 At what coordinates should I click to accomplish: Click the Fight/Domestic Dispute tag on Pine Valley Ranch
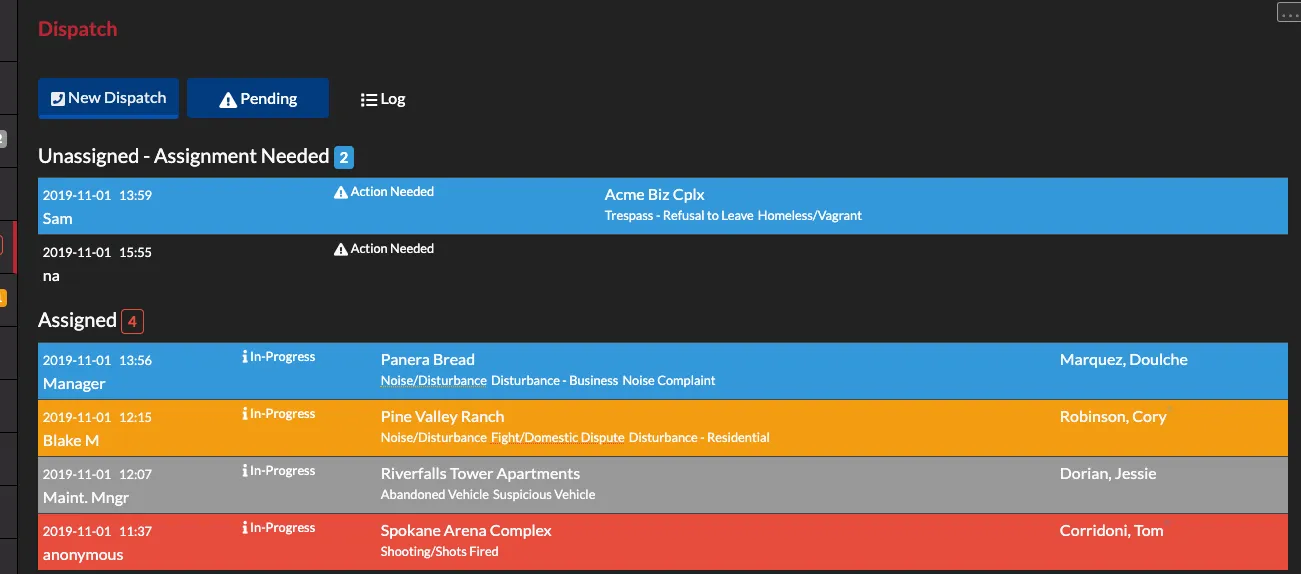(558, 438)
